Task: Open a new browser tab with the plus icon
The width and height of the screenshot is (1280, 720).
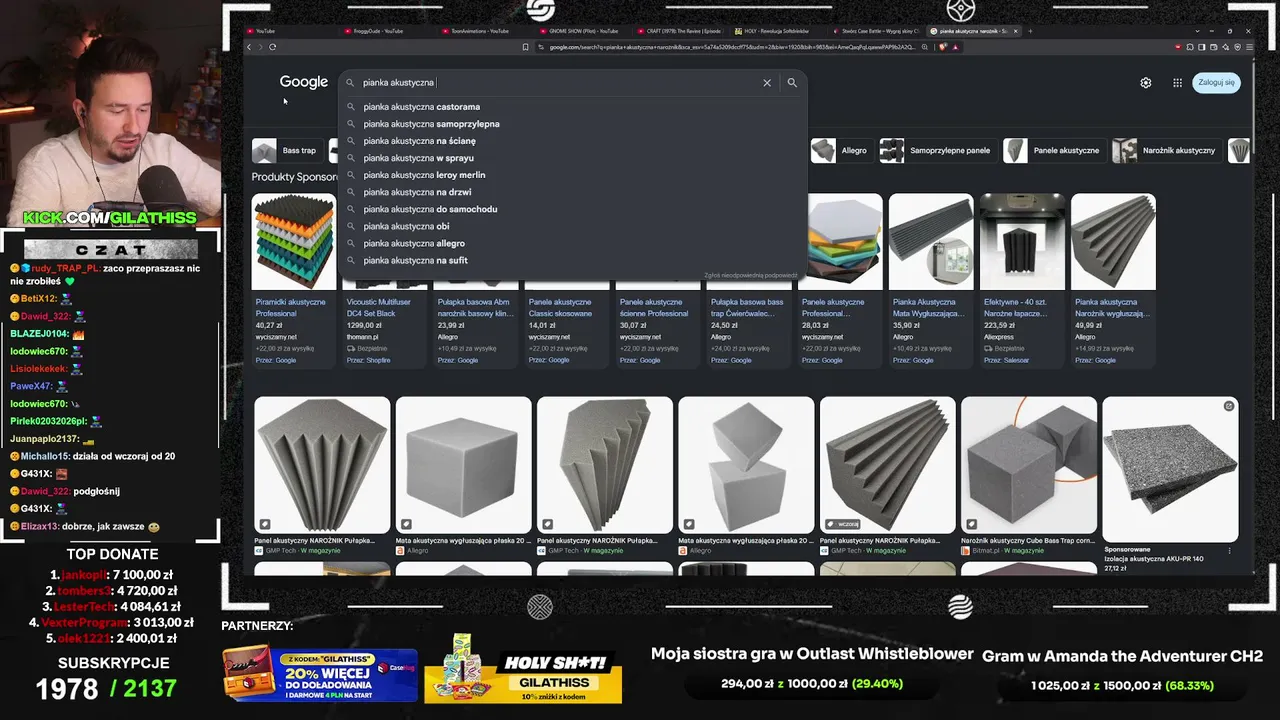Action: (1031, 31)
